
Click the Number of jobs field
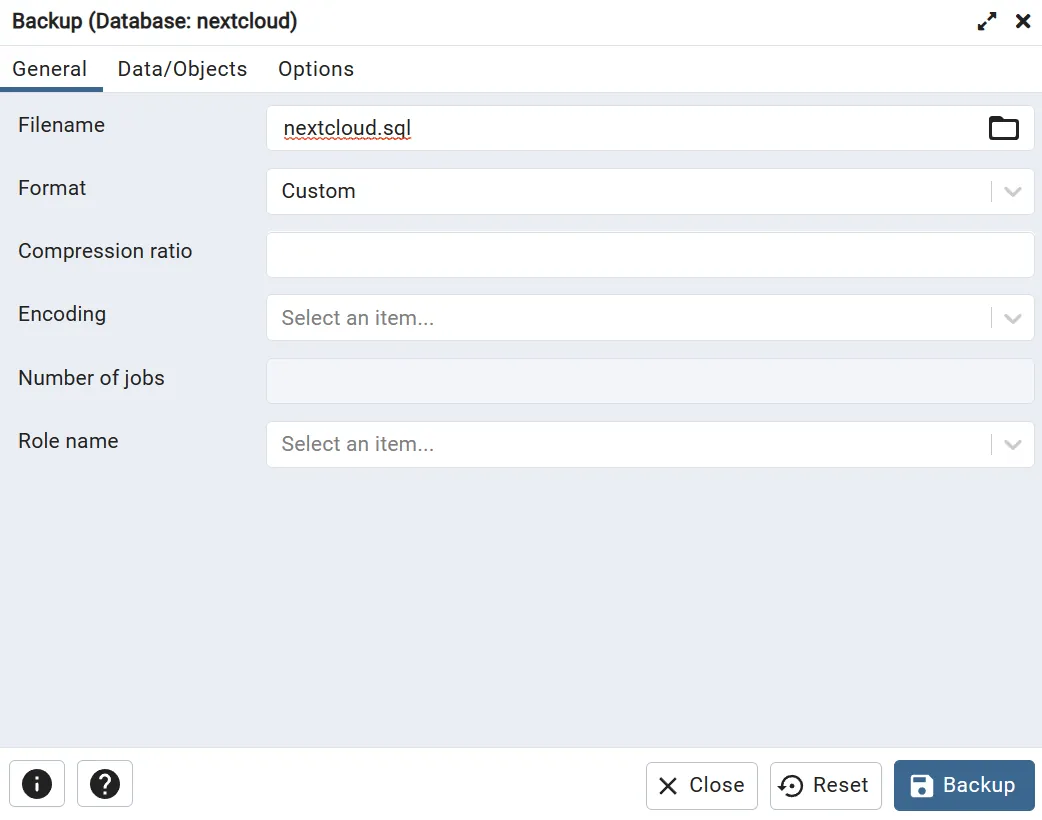(650, 381)
